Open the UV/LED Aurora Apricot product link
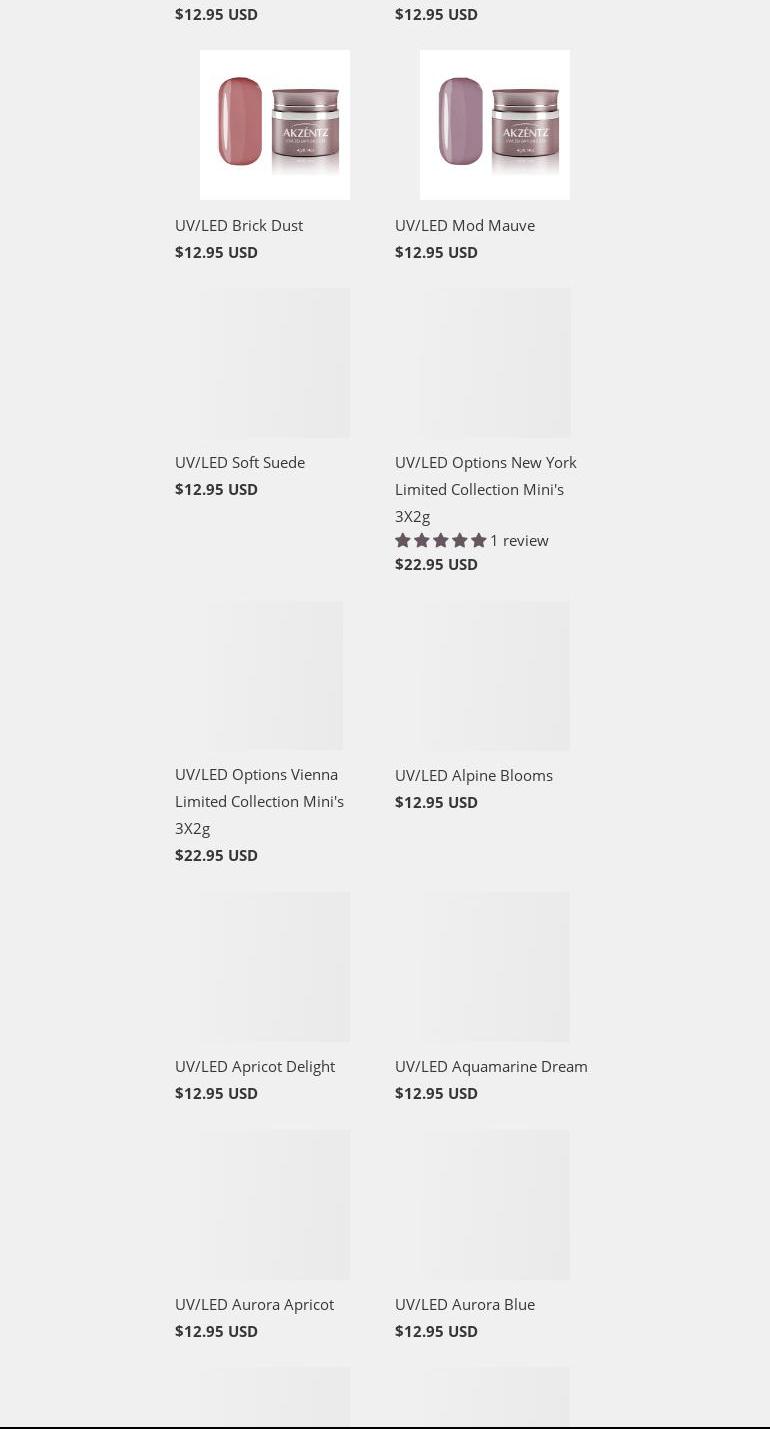The width and height of the screenshot is (770, 1429). coord(254,1304)
